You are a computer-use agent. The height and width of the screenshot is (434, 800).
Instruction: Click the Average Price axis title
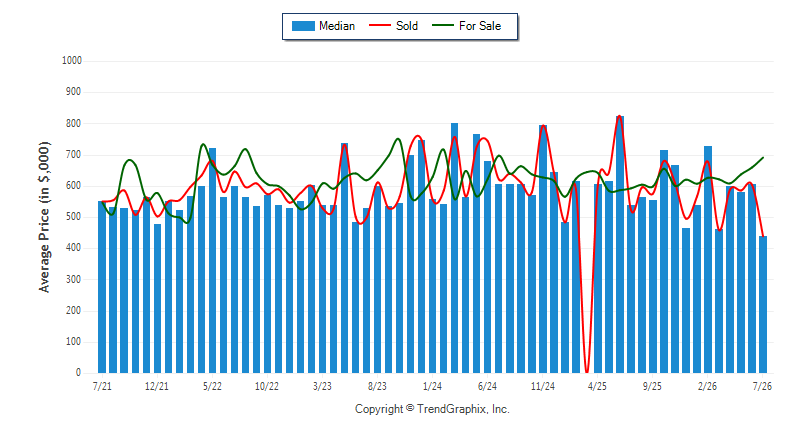click(x=44, y=217)
